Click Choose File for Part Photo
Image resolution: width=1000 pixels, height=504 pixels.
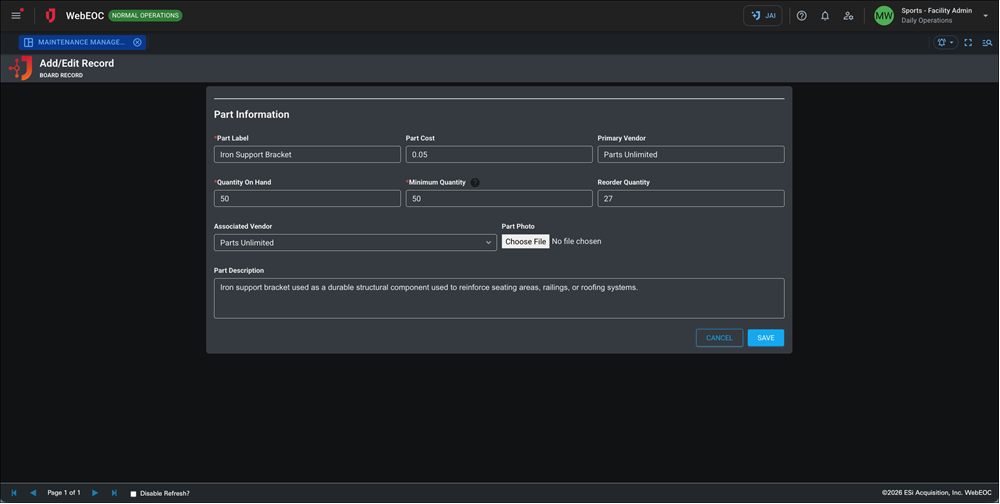(525, 242)
